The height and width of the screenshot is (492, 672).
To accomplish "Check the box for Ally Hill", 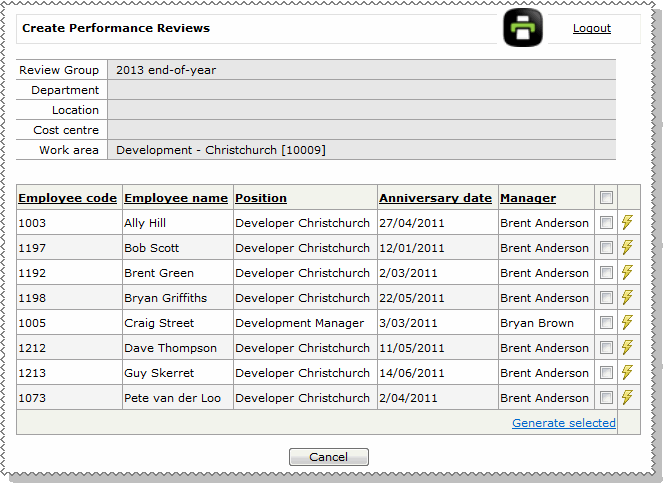I will [606, 222].
